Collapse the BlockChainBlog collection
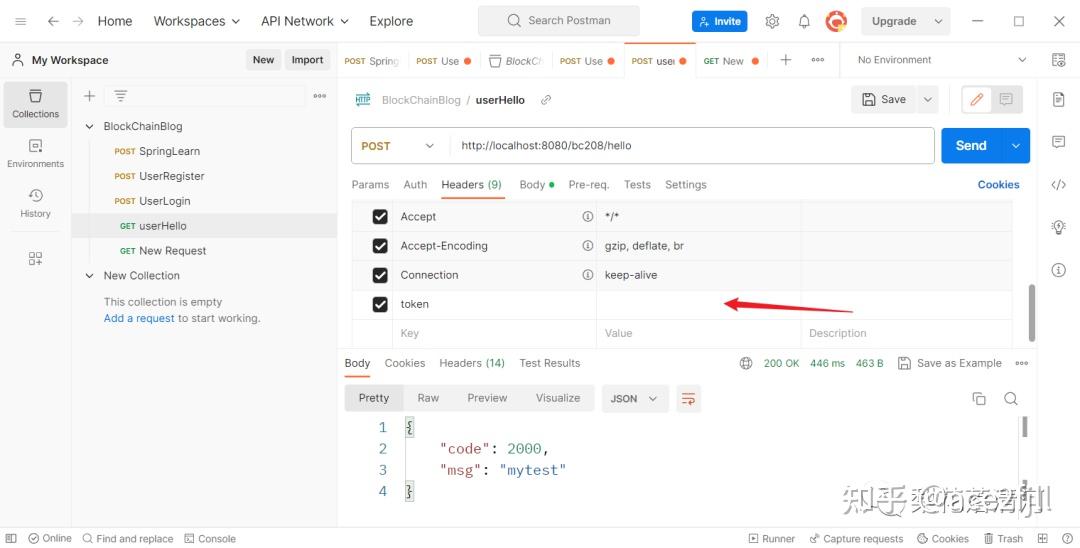1080x548 pixels. (x=89, y=127)
